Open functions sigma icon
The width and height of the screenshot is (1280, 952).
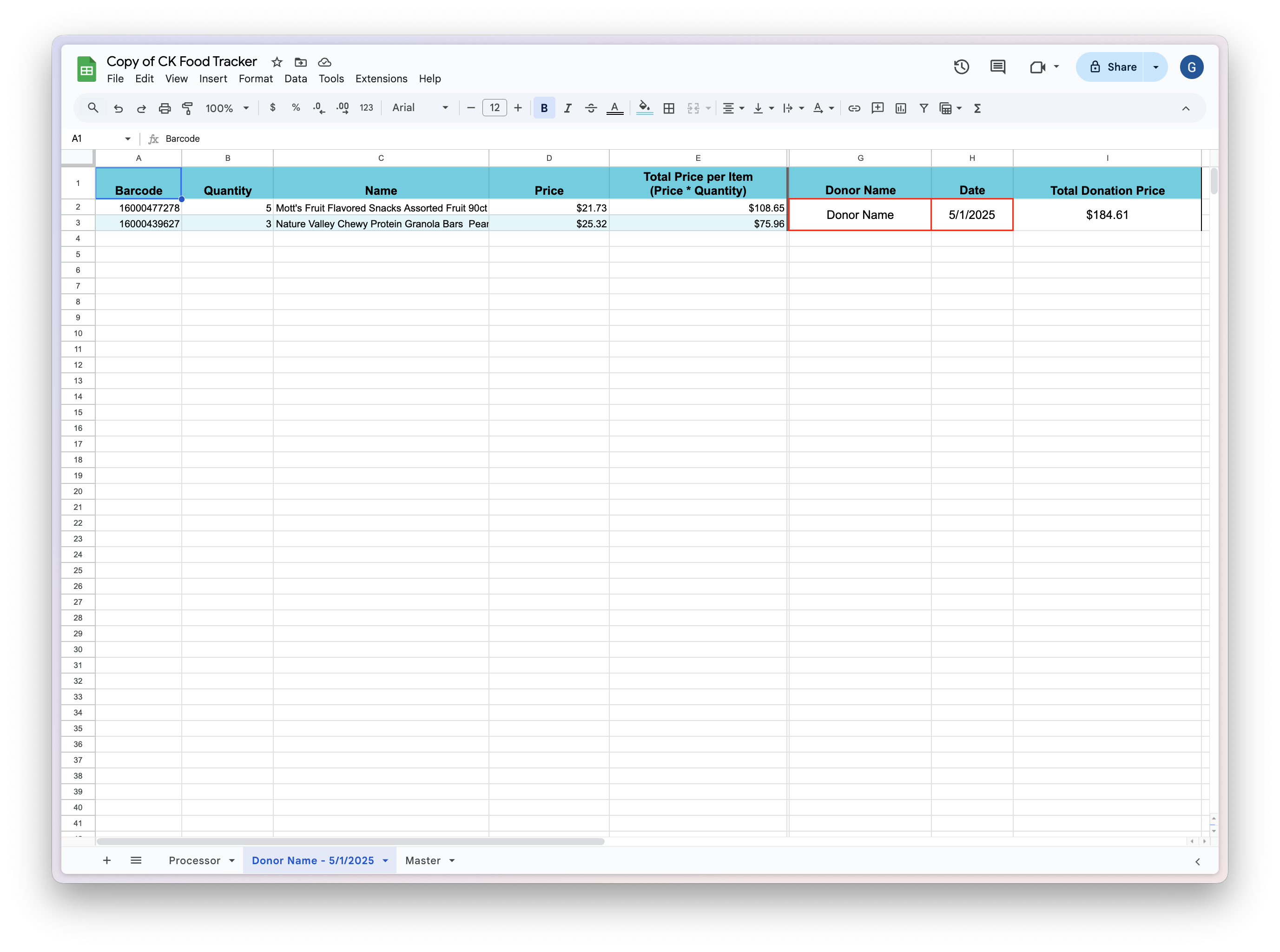click(977, 108)
